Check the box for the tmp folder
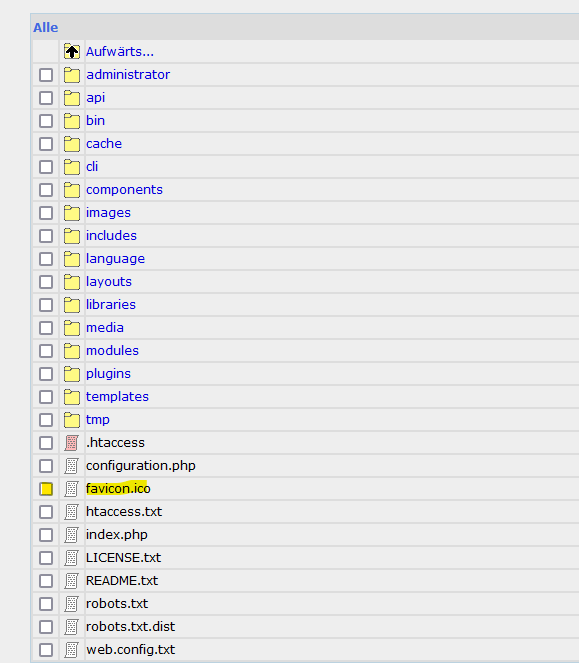579x663 pixels. coord(46,420)
